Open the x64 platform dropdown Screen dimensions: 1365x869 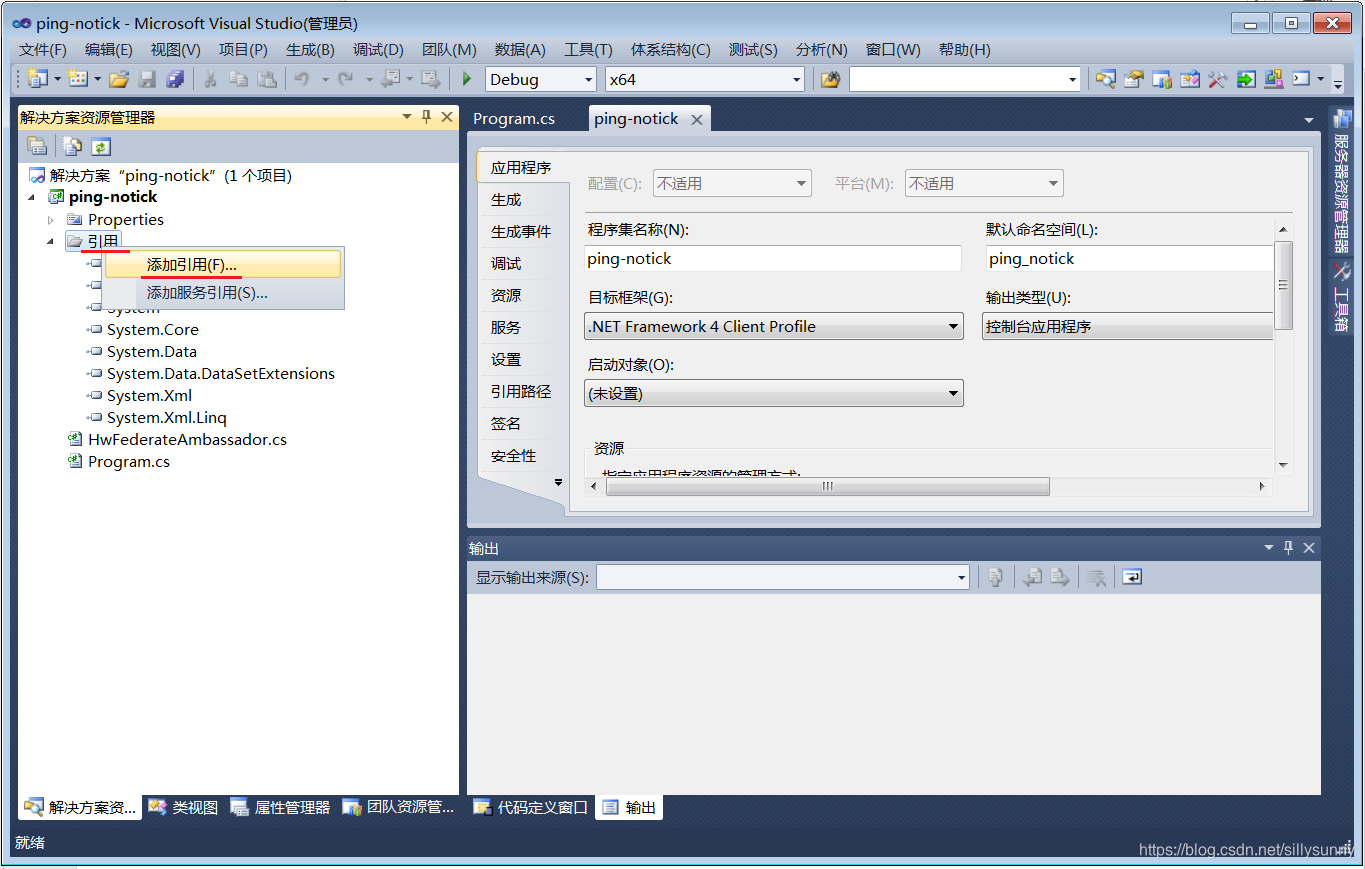pos(797,80)
